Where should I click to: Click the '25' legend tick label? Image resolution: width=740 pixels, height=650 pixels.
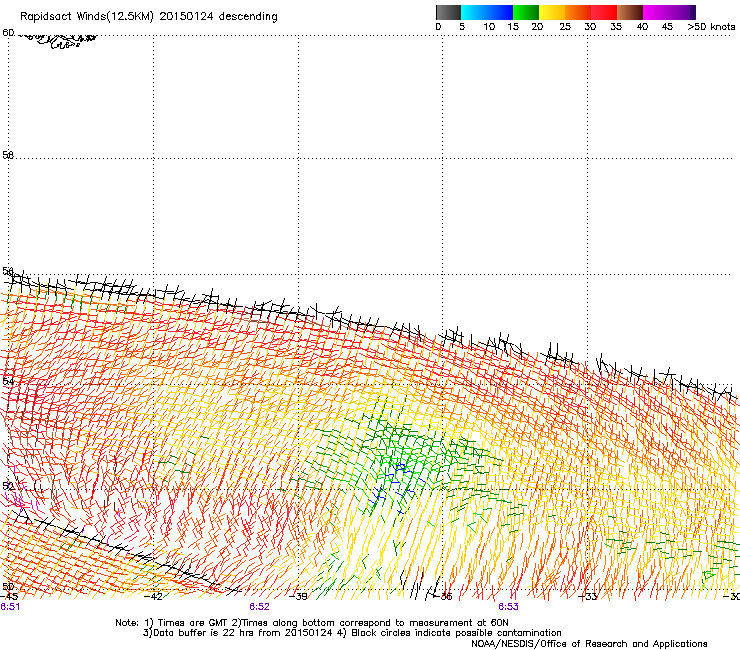[564, 27]
